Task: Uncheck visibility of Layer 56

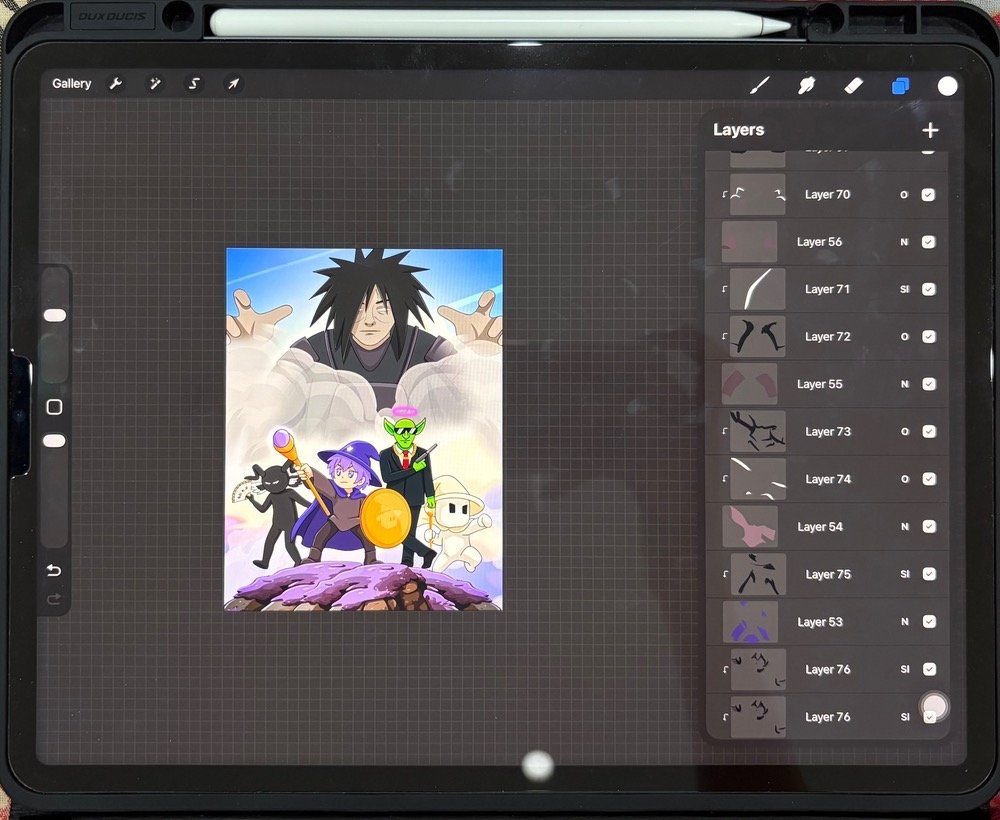Action: [x=928, y=242]
